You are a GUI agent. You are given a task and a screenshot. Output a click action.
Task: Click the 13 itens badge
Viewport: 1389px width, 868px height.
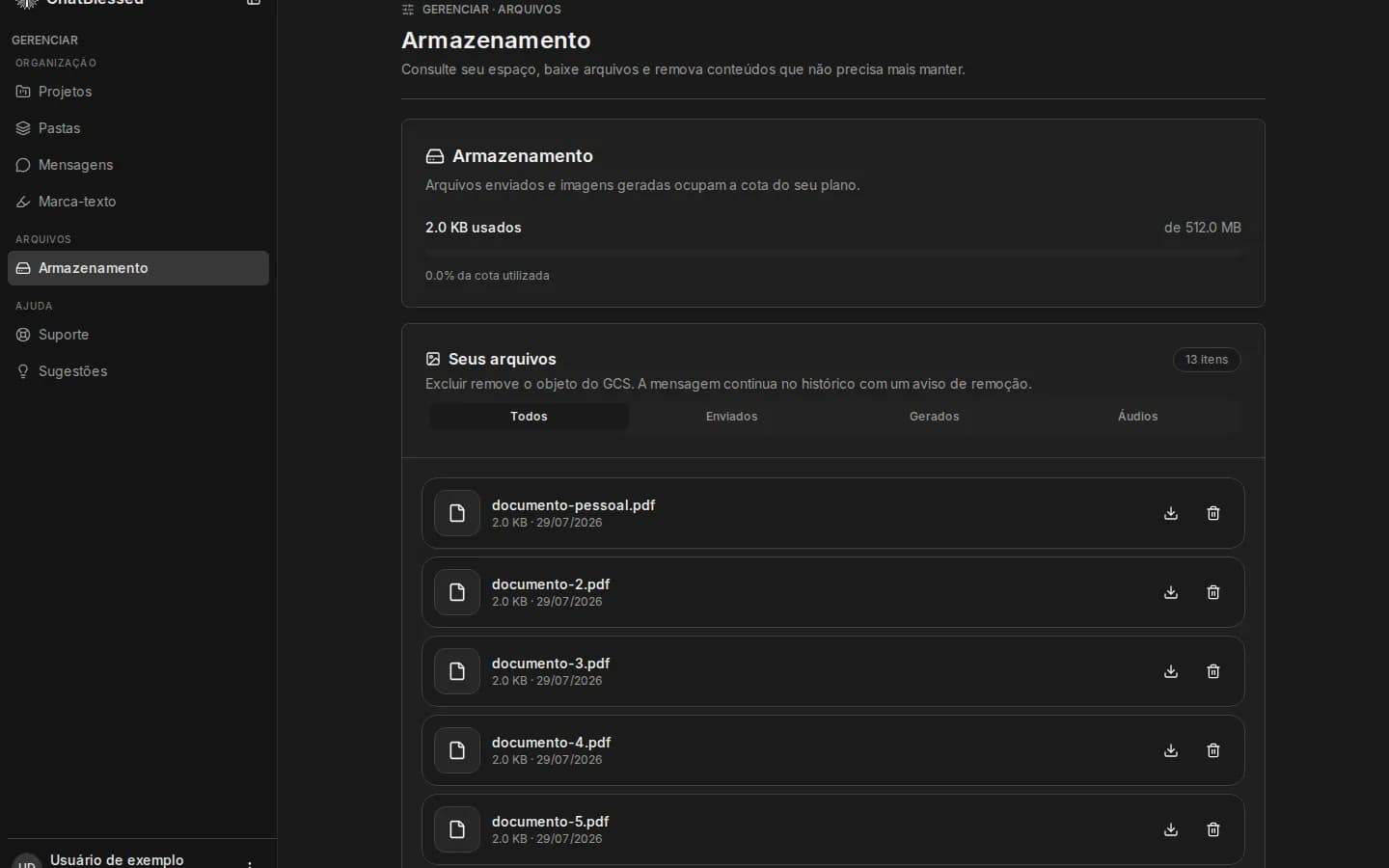click(1207, 360)
